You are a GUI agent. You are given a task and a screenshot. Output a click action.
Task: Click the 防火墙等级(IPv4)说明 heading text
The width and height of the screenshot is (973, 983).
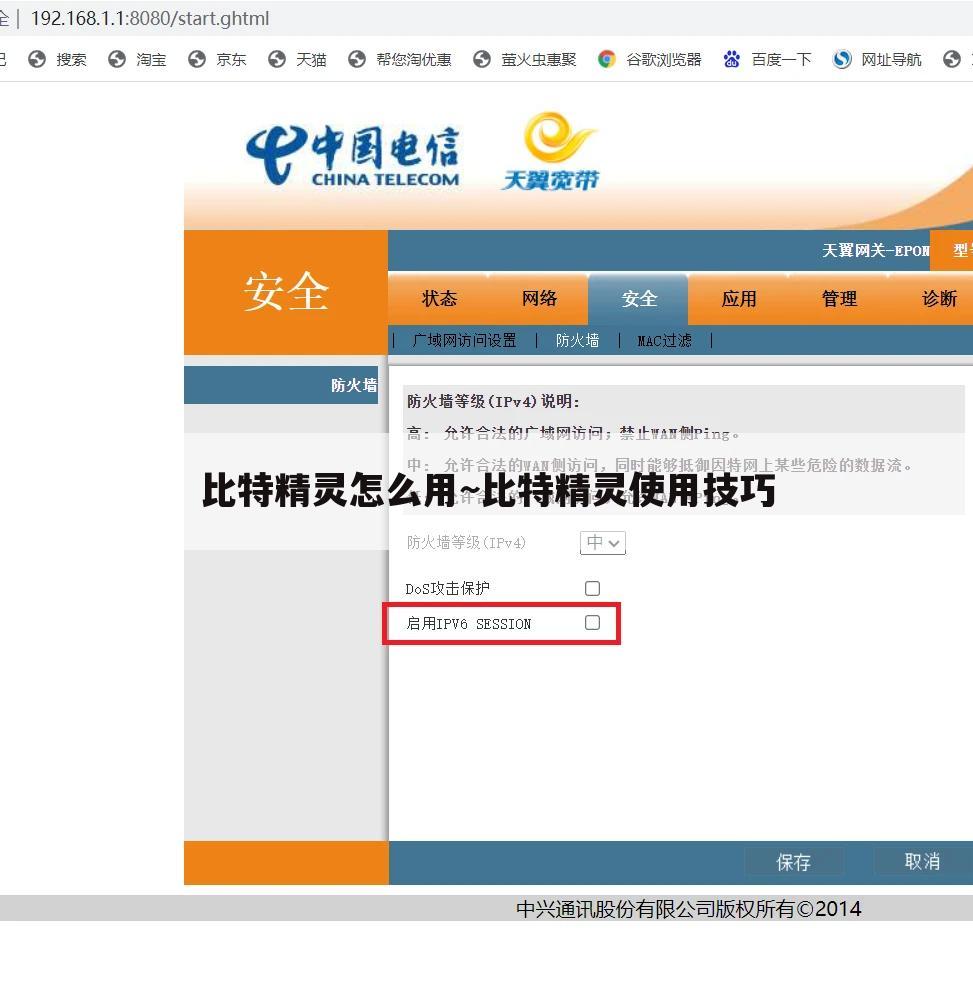coord(493,401)
